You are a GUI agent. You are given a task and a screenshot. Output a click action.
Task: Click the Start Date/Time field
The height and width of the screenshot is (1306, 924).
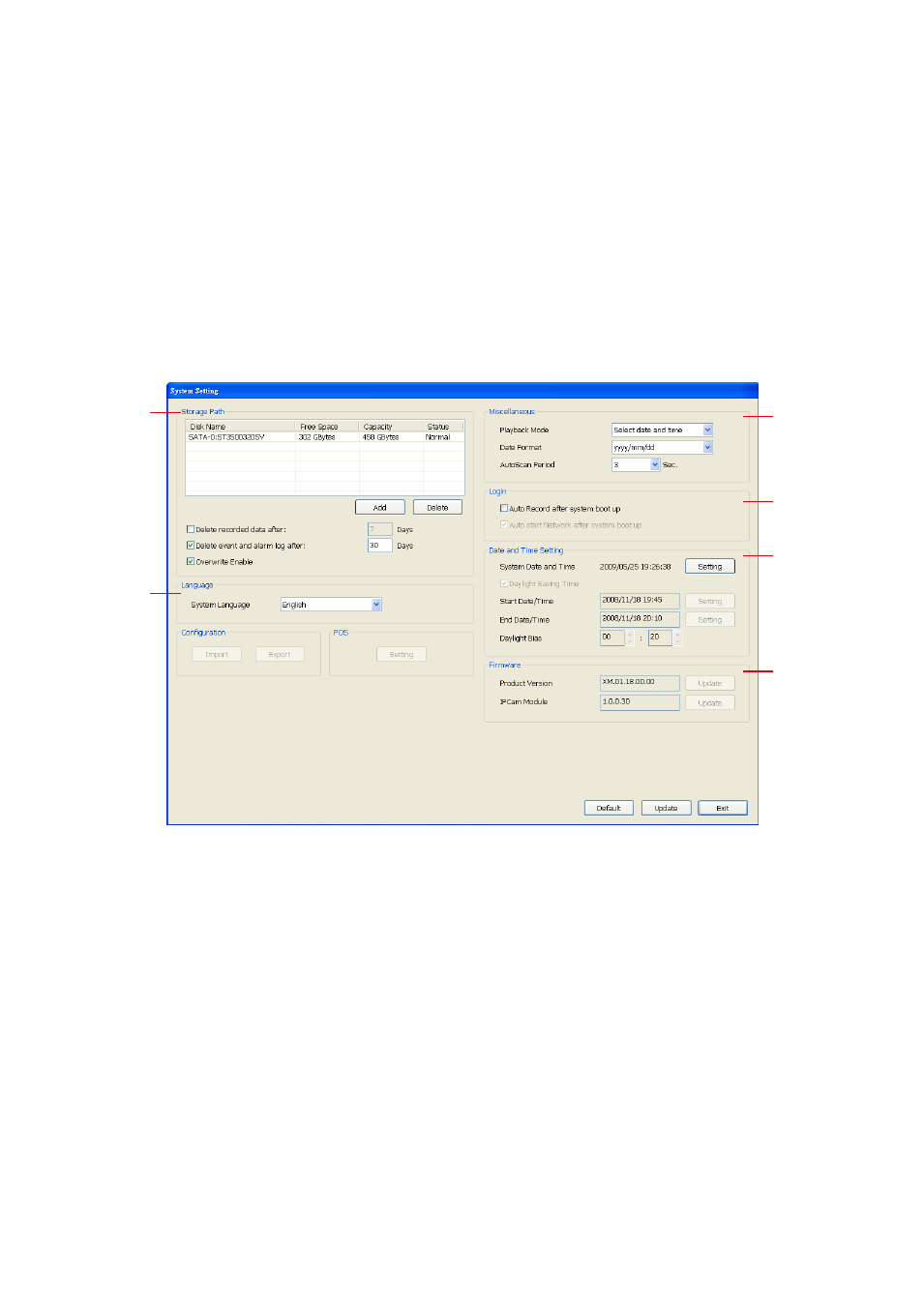[x=640, y=601]
